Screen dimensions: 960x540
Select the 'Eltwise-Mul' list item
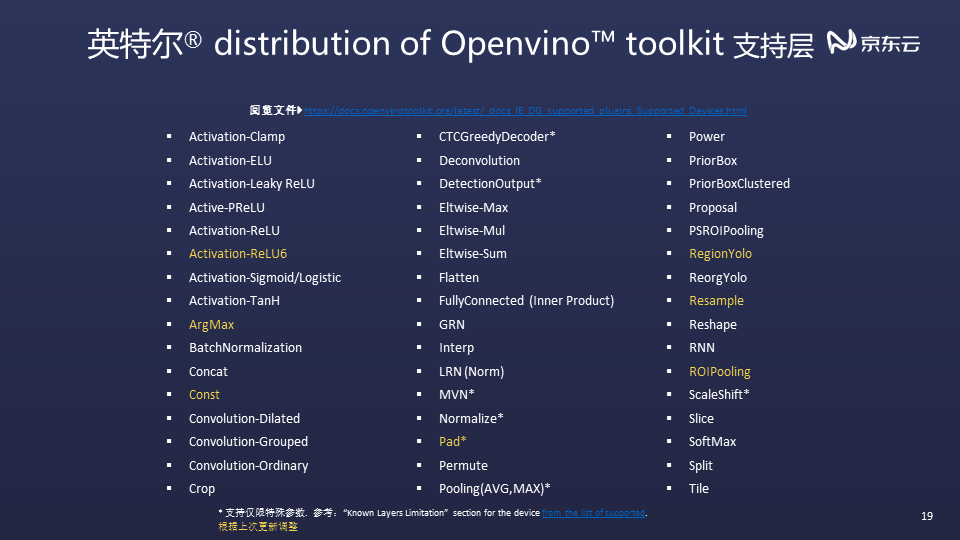471,231
